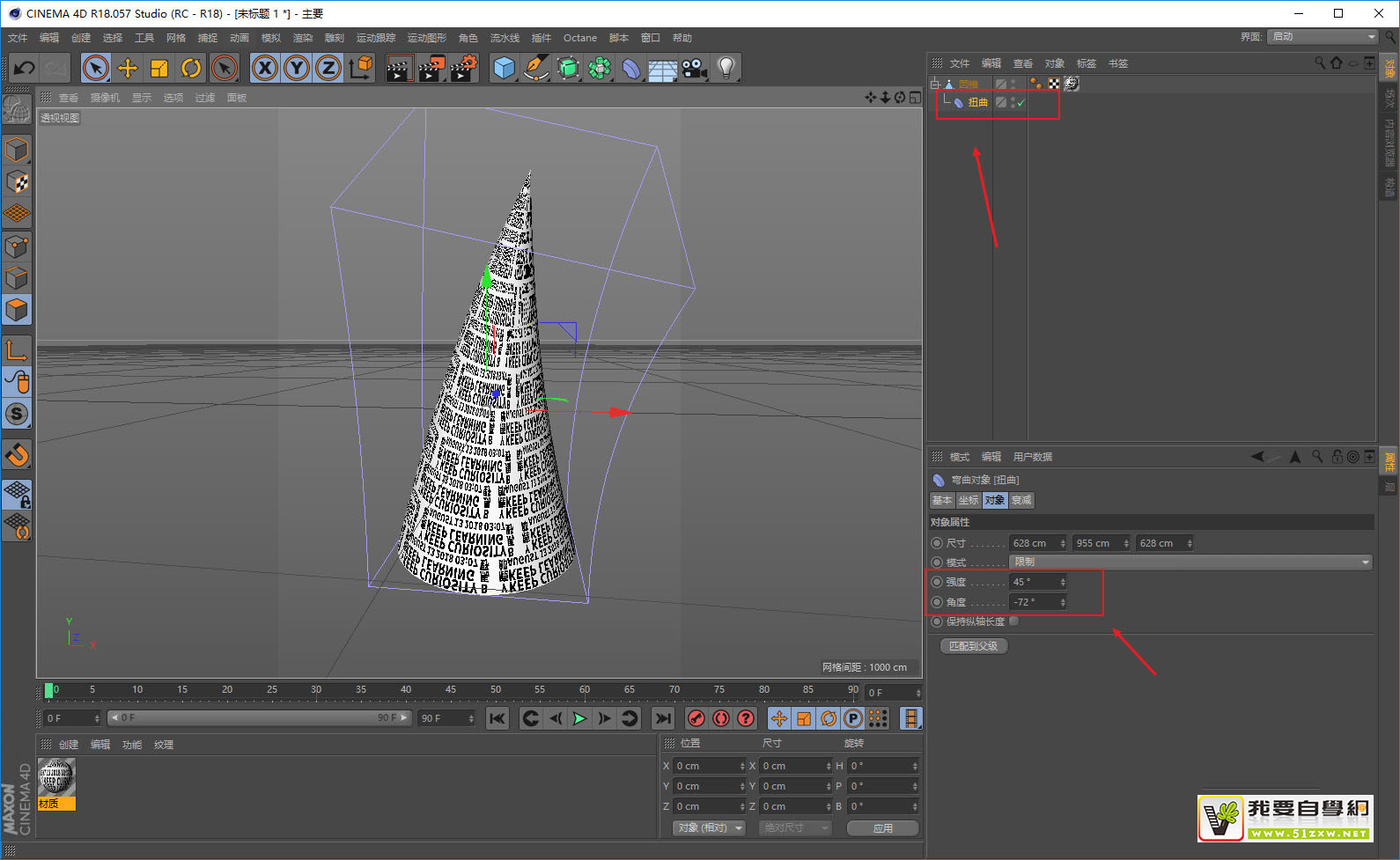This screenshot has height=860, width=1400.
Task: Activate the Move tool
Action: click(x=128, y=68)
